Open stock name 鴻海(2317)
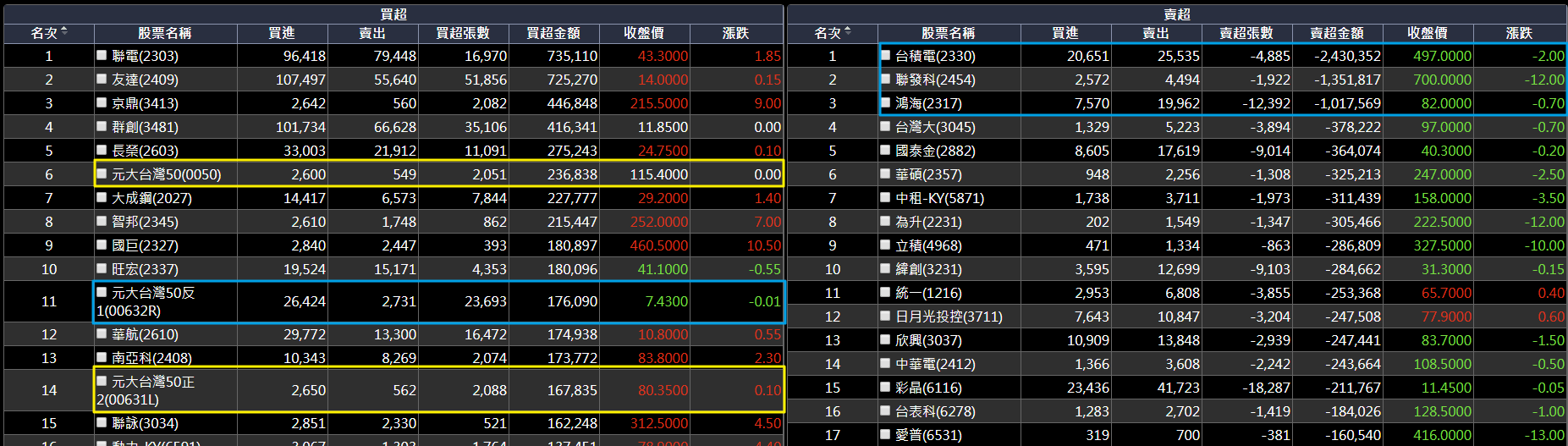This screenshot has width=1568, height=446. 928,103
